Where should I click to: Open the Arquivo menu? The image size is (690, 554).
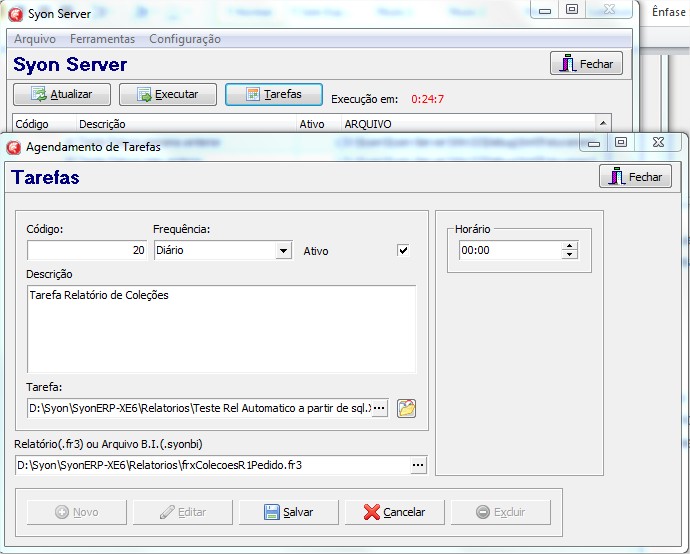(x=35, y=39)
